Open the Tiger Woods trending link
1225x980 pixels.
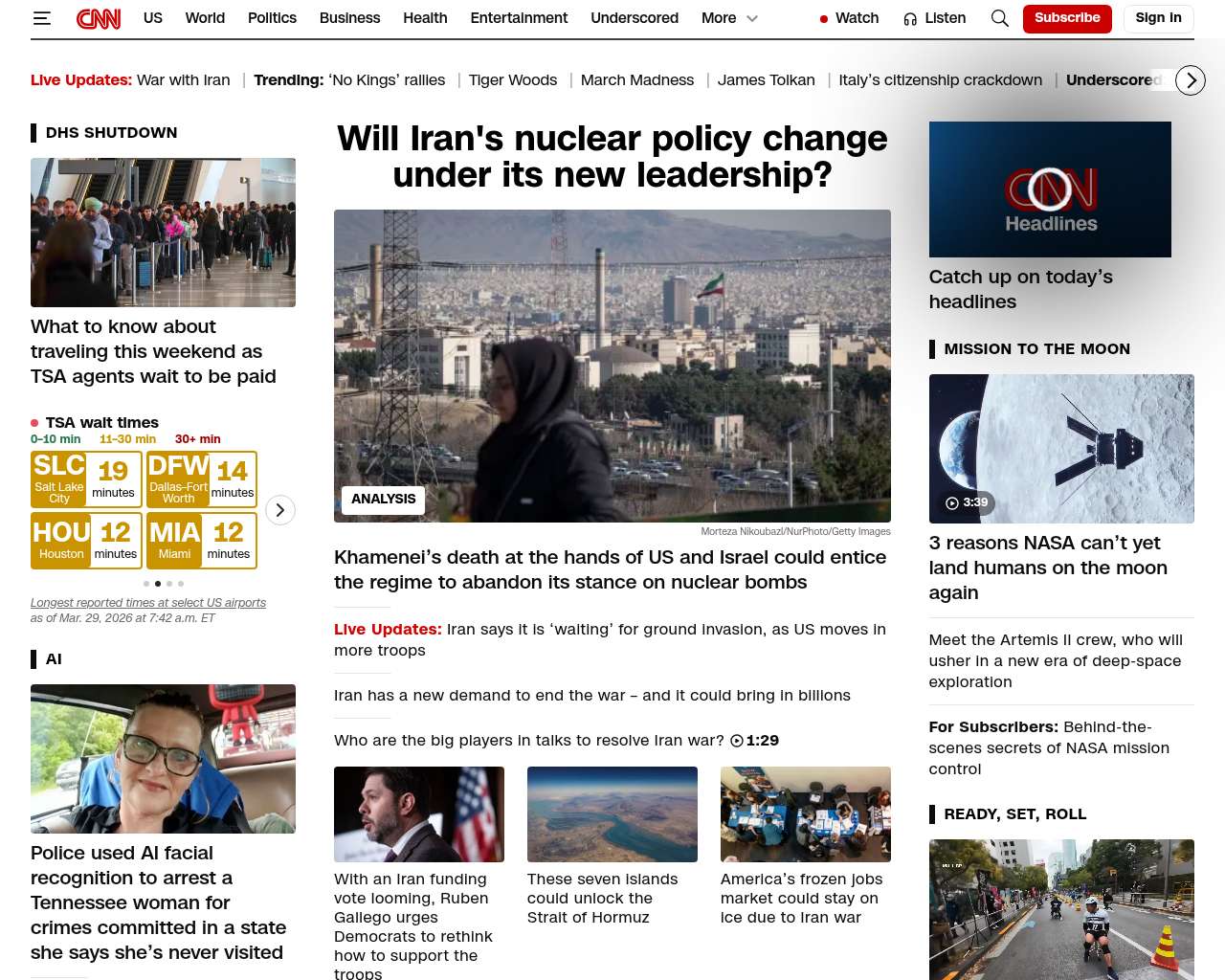[x=512, y=80]
